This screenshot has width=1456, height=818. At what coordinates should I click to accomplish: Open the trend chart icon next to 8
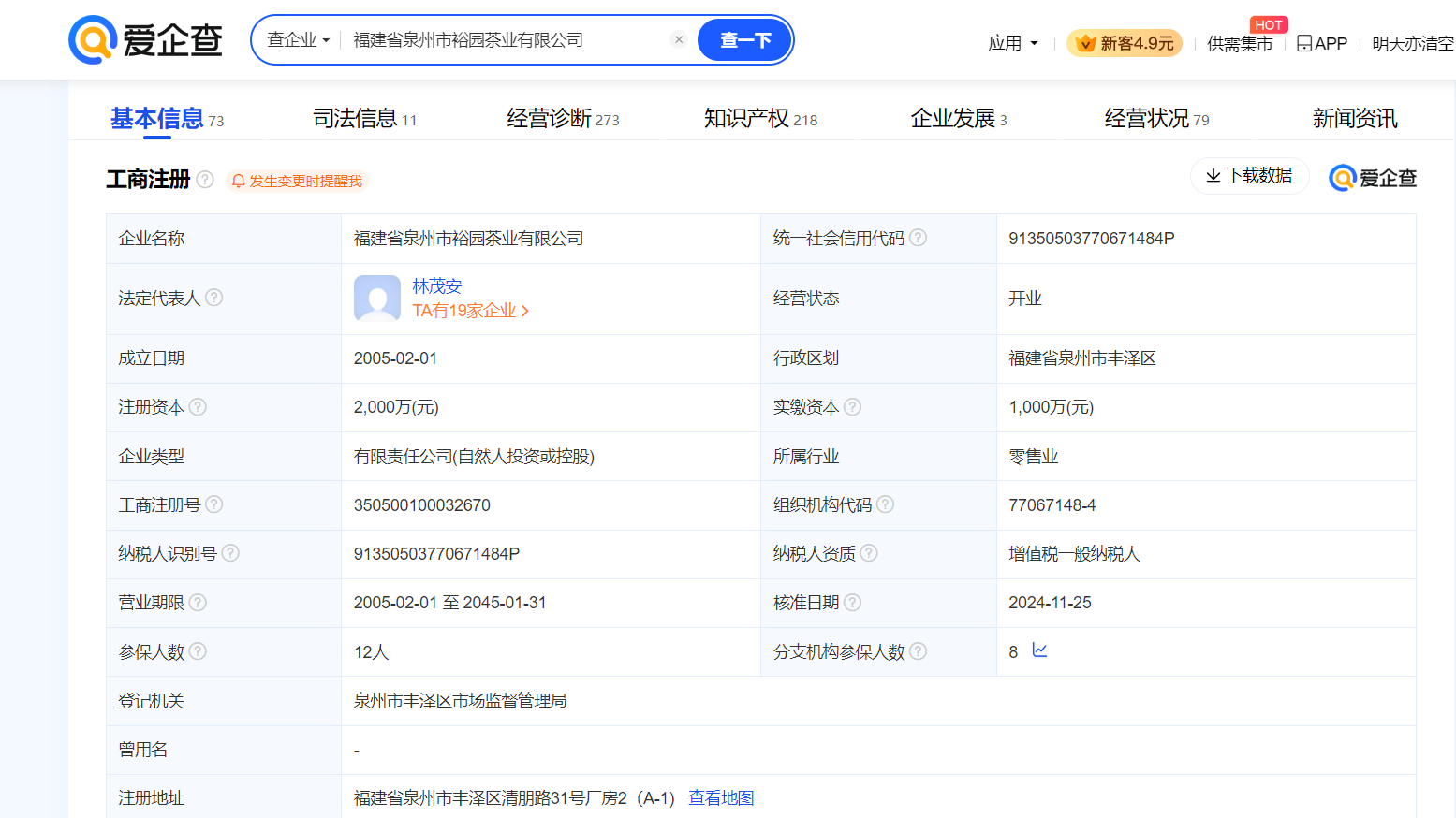(1039, 650)
